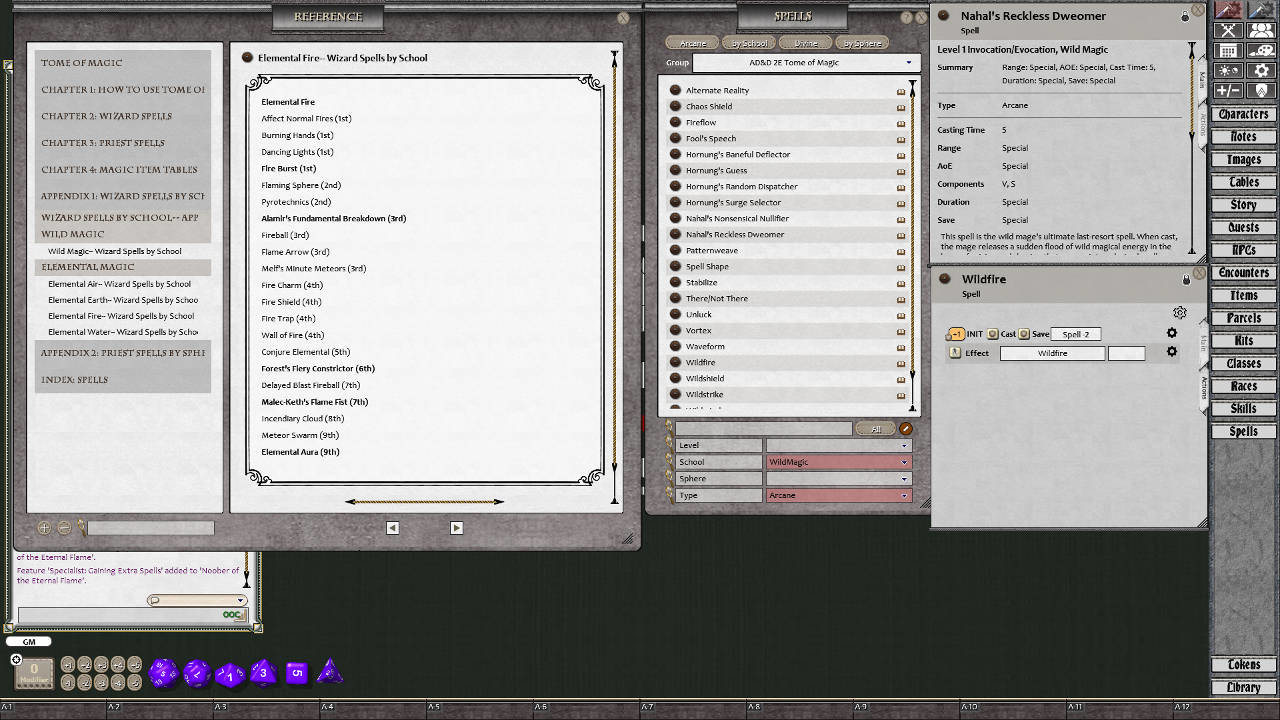
Task: Open the School filter dropdown WildMagic
Action: (838, 462)
